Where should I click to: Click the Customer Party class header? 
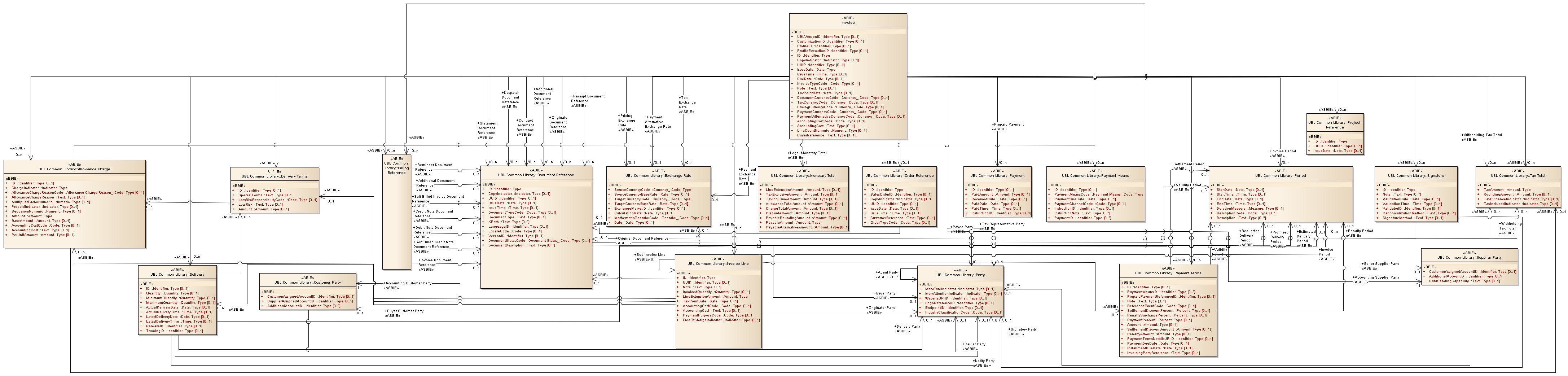pos(307,280)
